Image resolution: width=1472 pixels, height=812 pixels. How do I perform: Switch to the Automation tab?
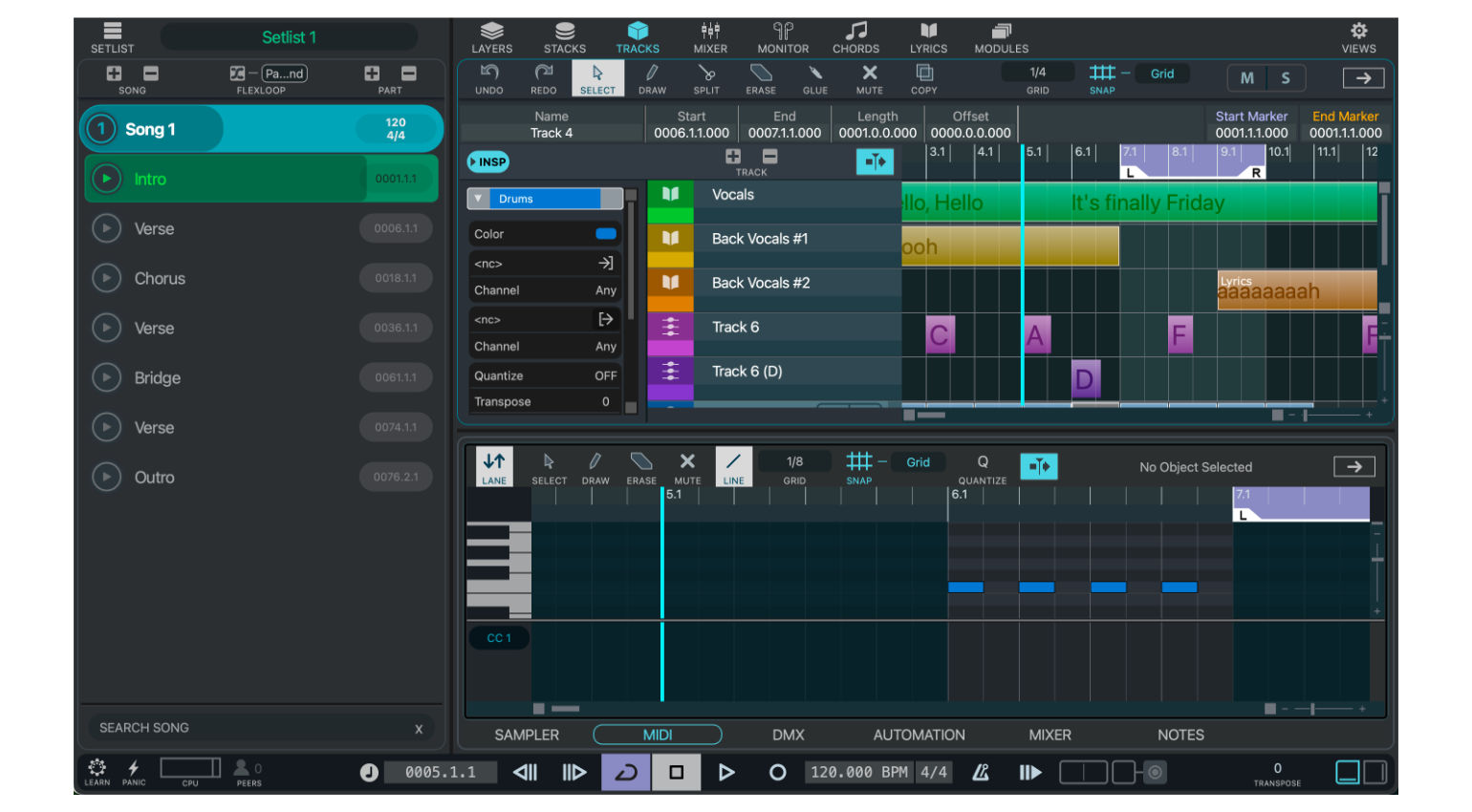[x=919, y=735]
